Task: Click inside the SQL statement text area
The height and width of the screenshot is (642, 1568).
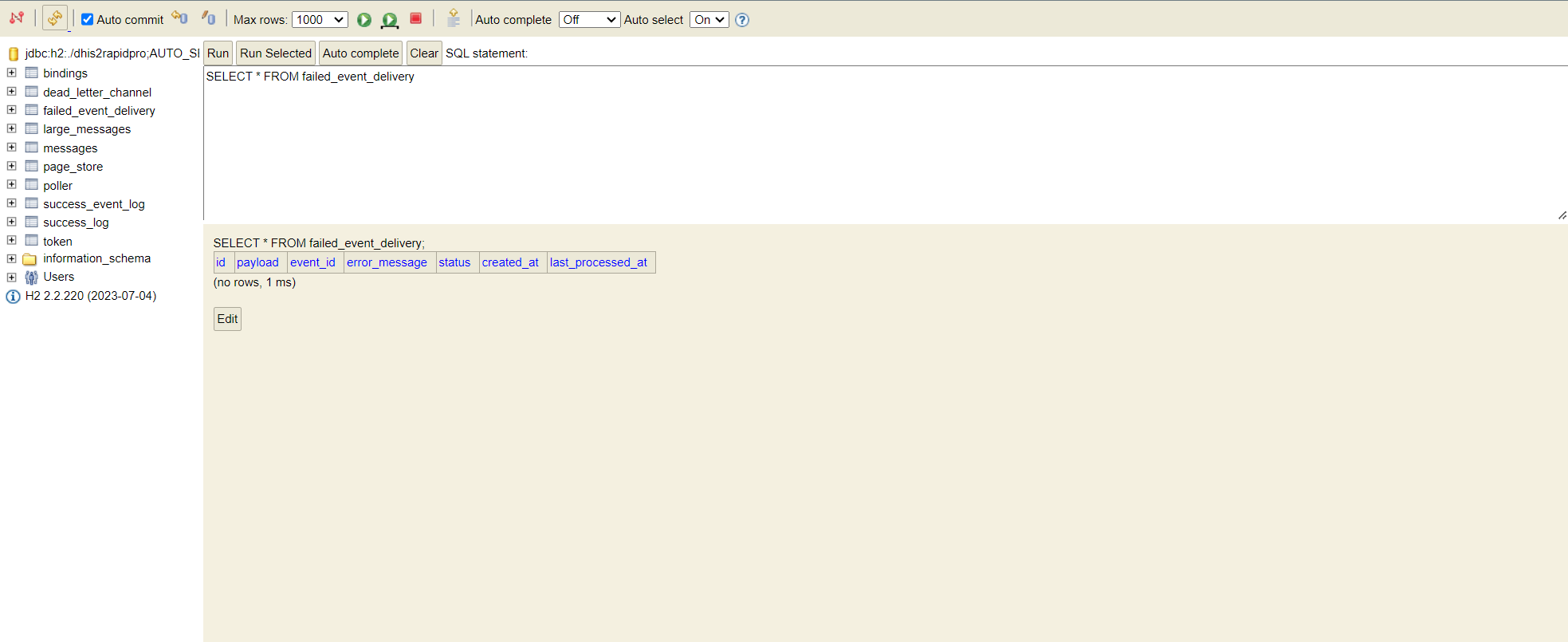Action: (797, 144)
